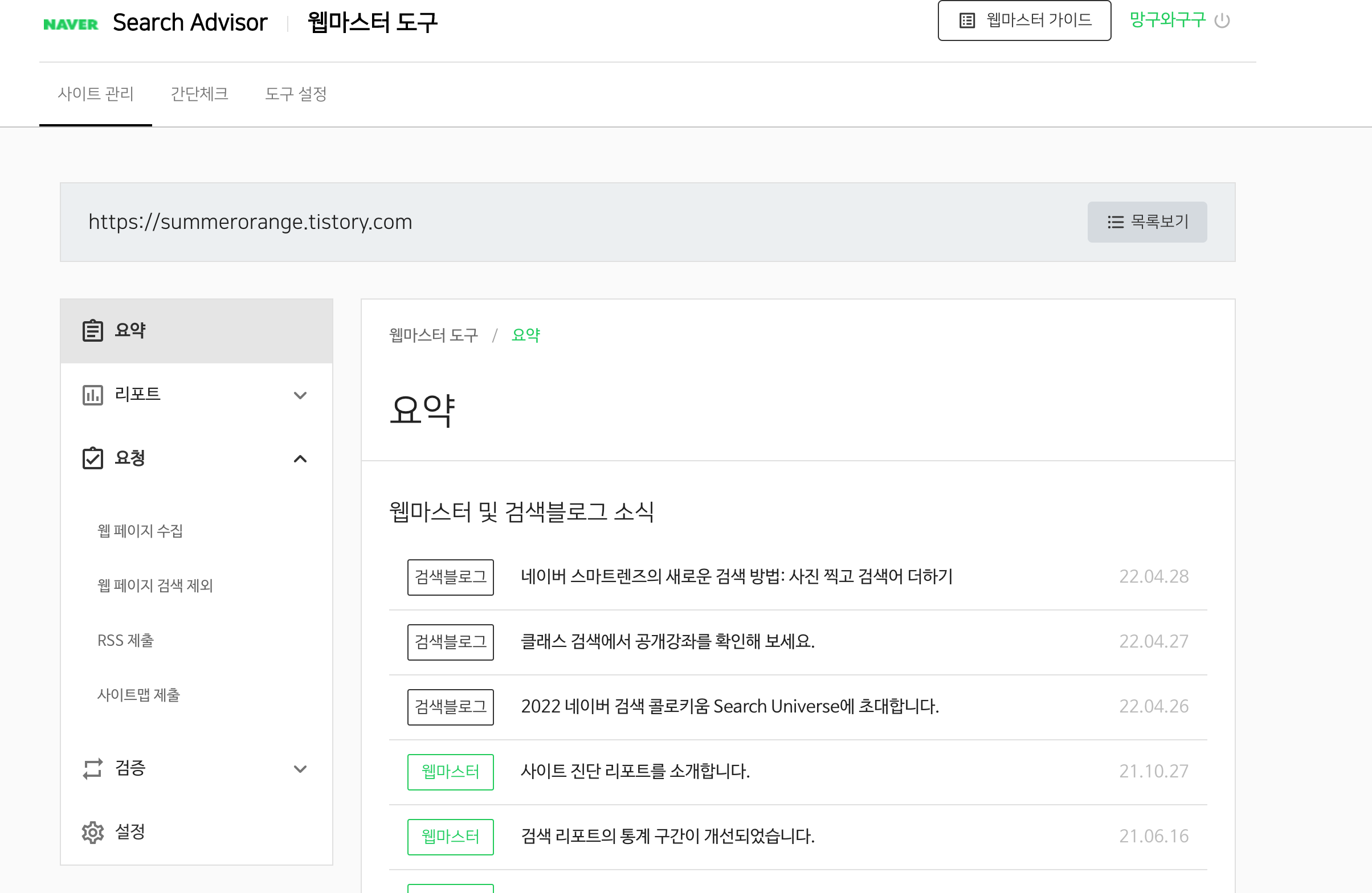Select 요약 in the sidebar

point(197,331)
